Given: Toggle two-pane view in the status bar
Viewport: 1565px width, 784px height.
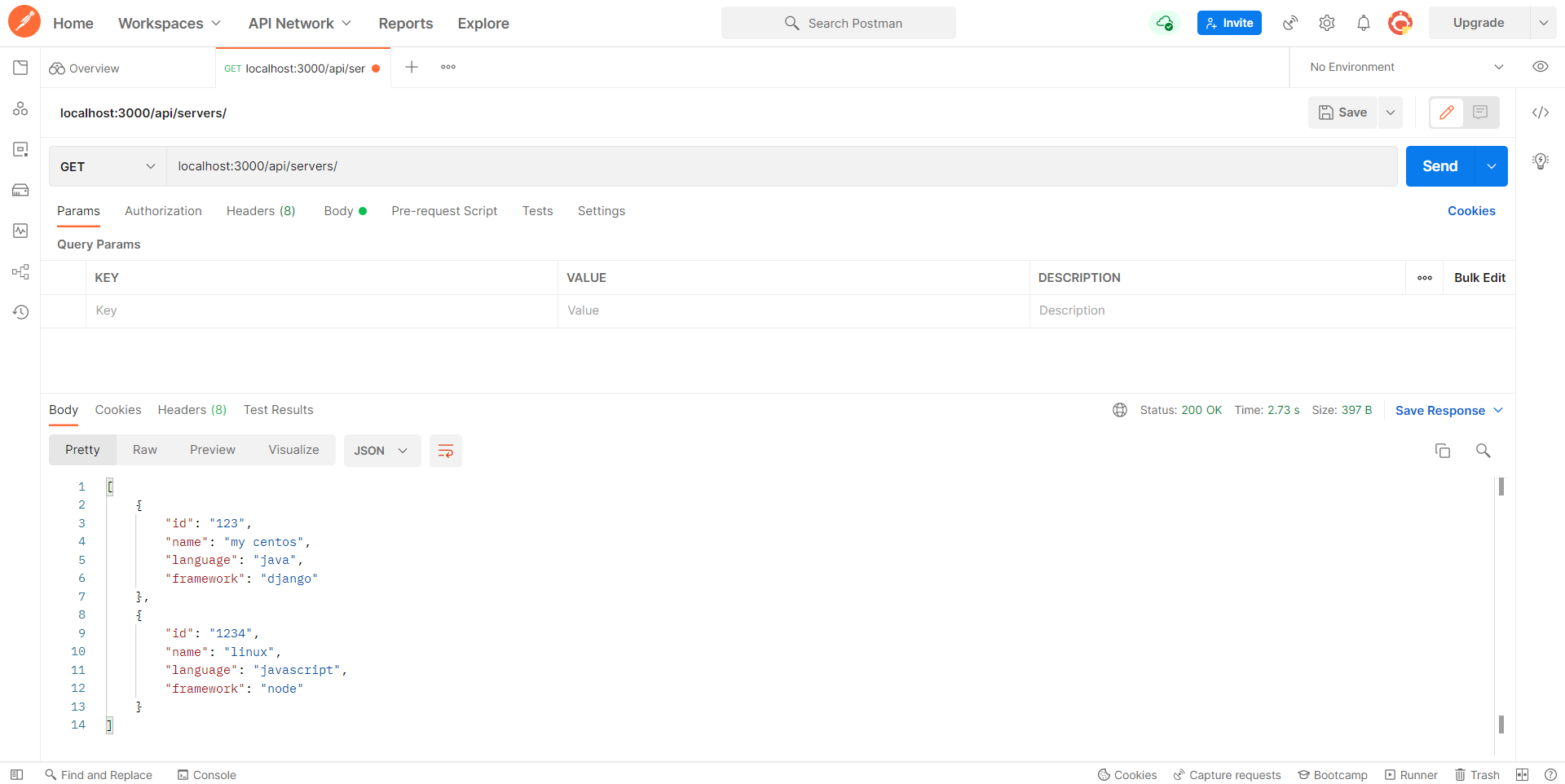Looking at the screenshot, I should tap(1523, 775).
